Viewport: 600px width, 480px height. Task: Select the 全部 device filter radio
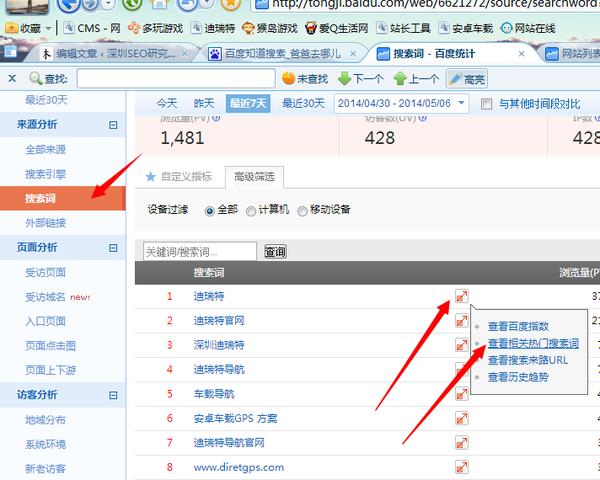tap(210, 211)
